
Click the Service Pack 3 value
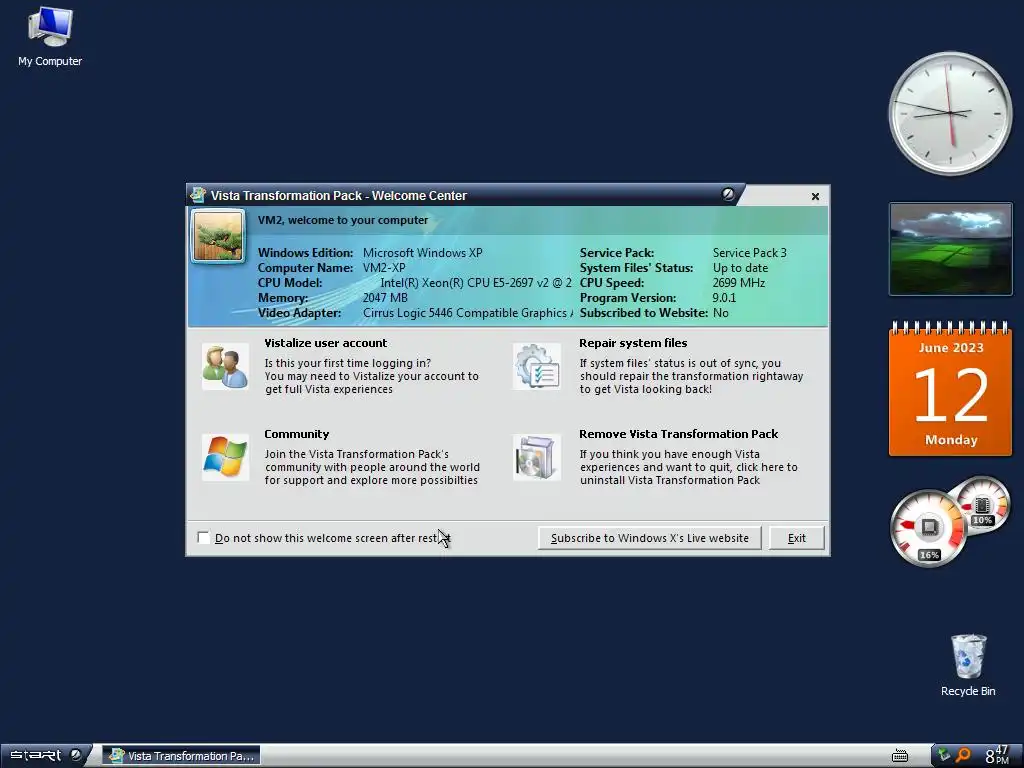(x=750, y=253)
